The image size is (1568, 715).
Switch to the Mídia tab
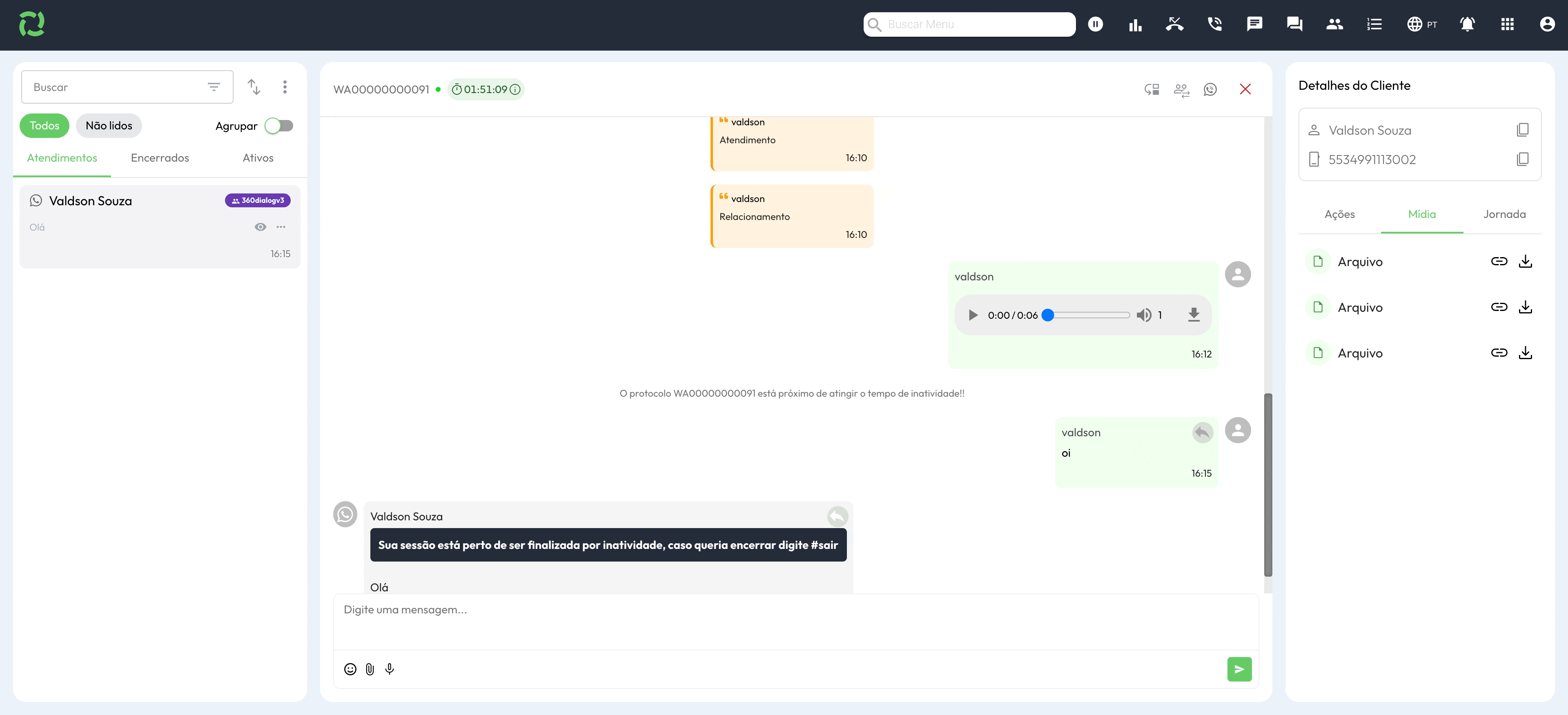1422,214
